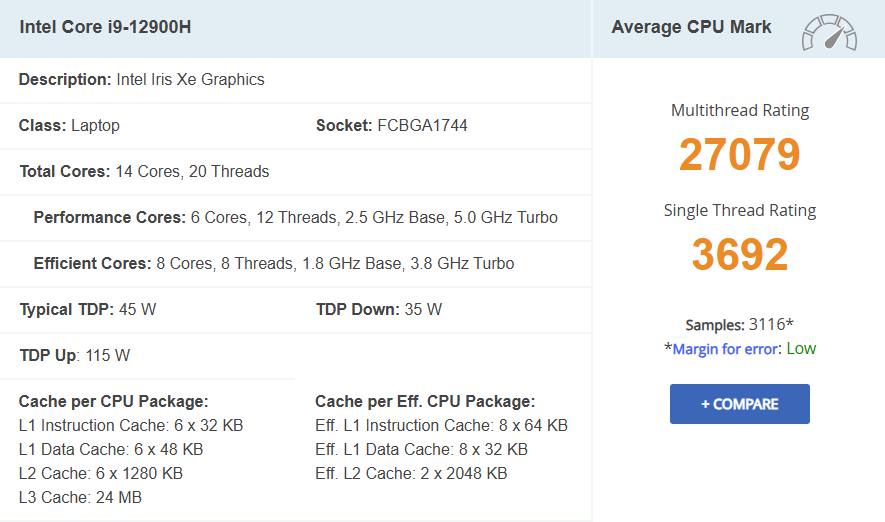Viewport: 885px width, 522px height.
Task: Select the Intel Core i9-12900H heading
Action: coord(105,27)
